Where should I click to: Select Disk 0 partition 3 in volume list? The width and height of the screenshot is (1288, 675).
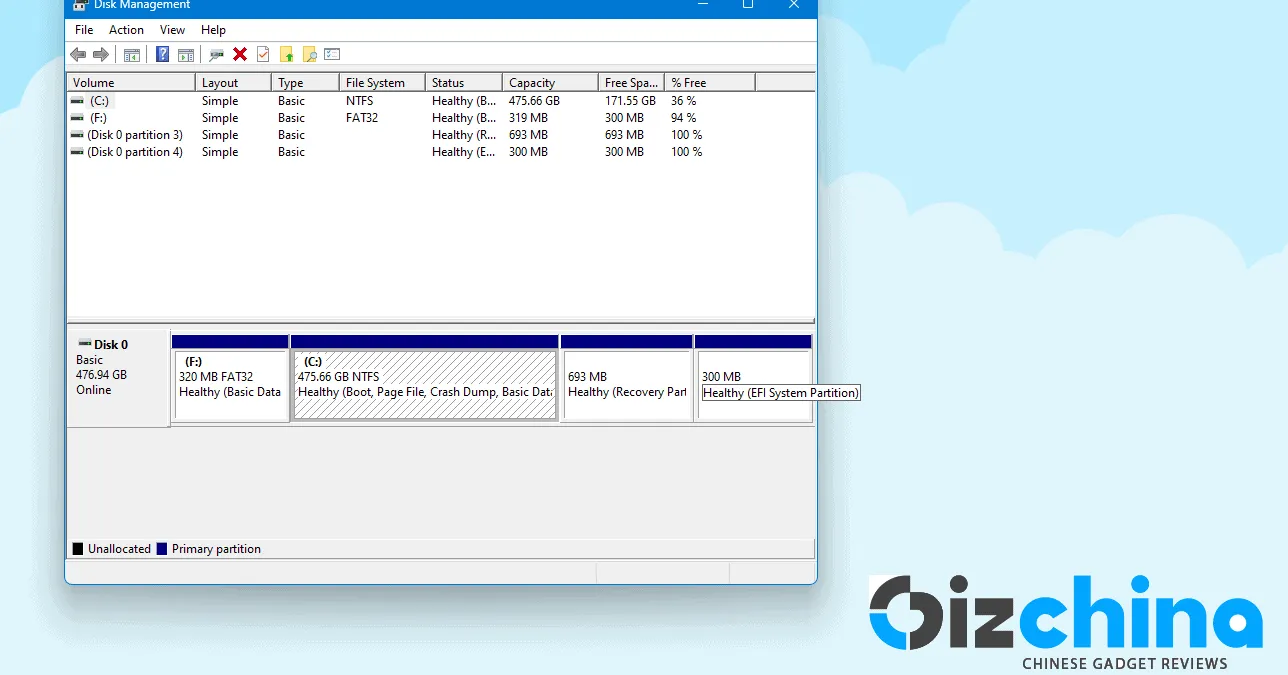(134, 135)
